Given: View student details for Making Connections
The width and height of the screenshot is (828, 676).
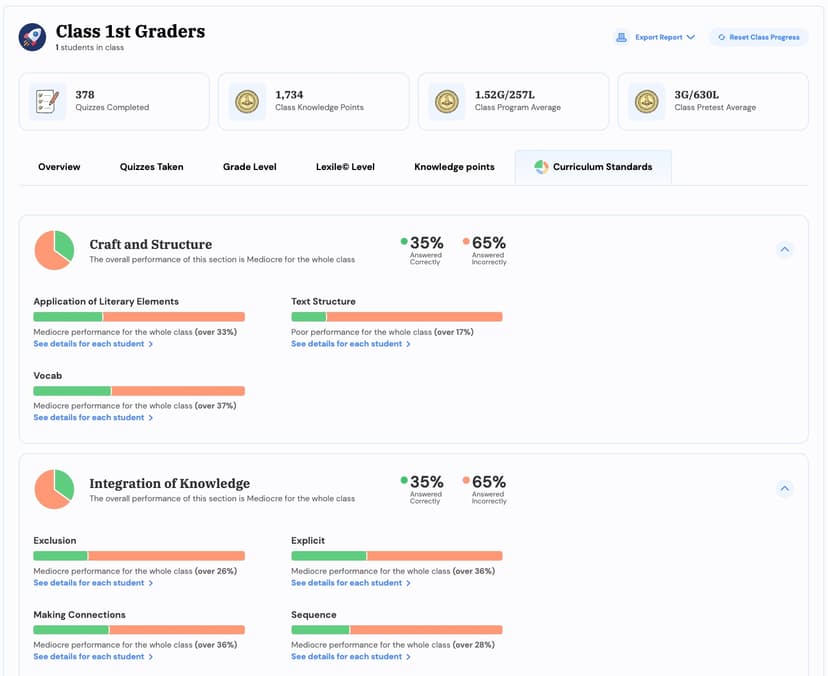Looking at the screenshot, I should pyautogui.click(x=93, y=657).
